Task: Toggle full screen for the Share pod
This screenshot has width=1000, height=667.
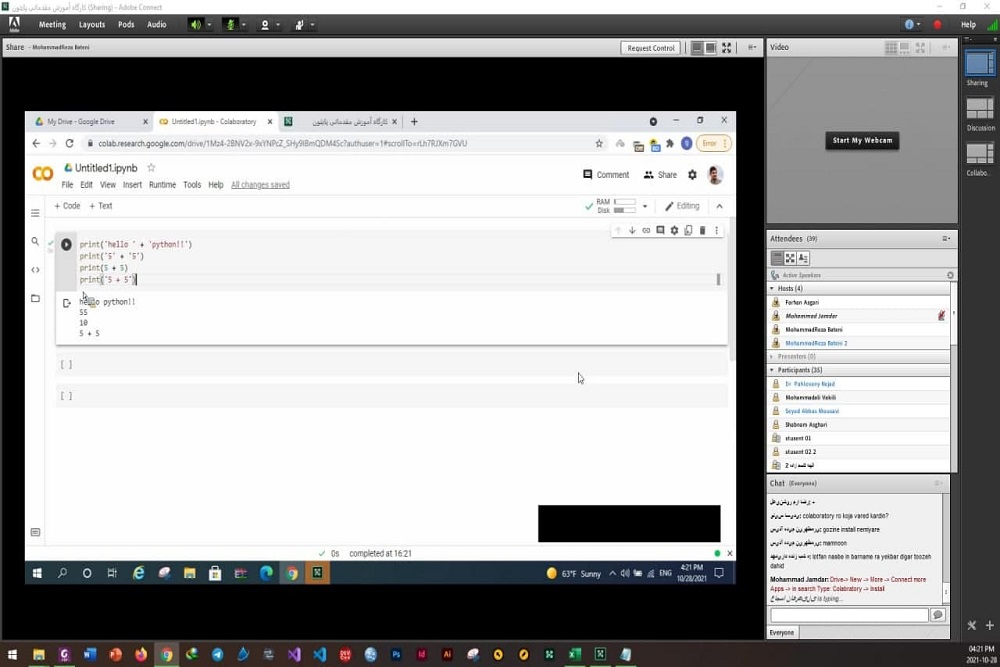Action: coord(726,48)
